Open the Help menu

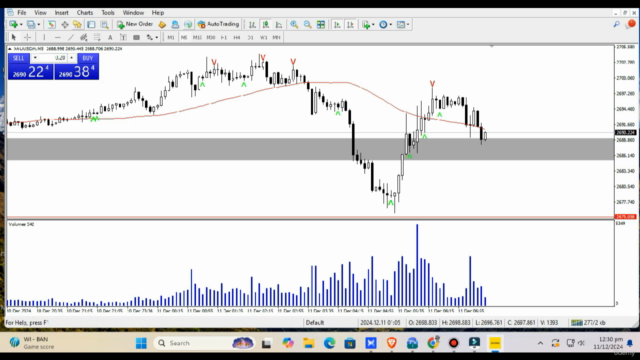point(158,13)
